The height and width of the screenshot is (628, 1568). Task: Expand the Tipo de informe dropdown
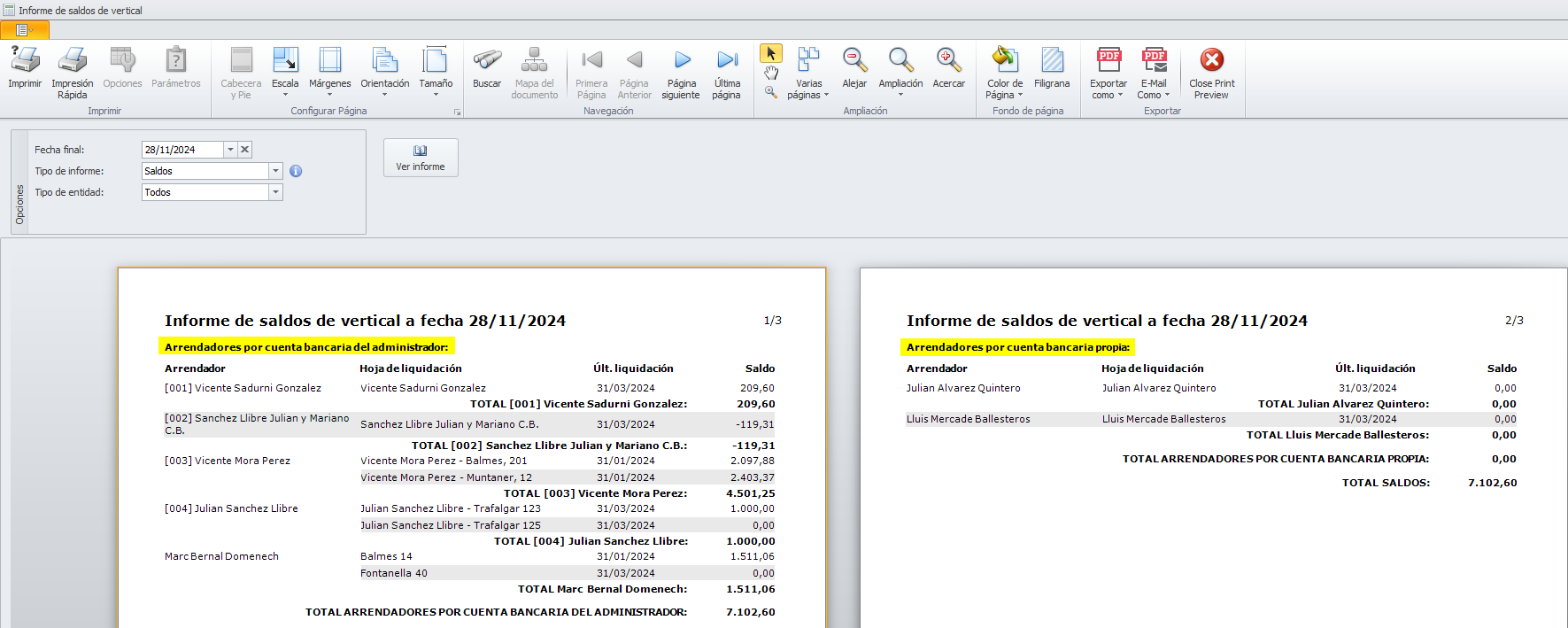pos(275,171)
